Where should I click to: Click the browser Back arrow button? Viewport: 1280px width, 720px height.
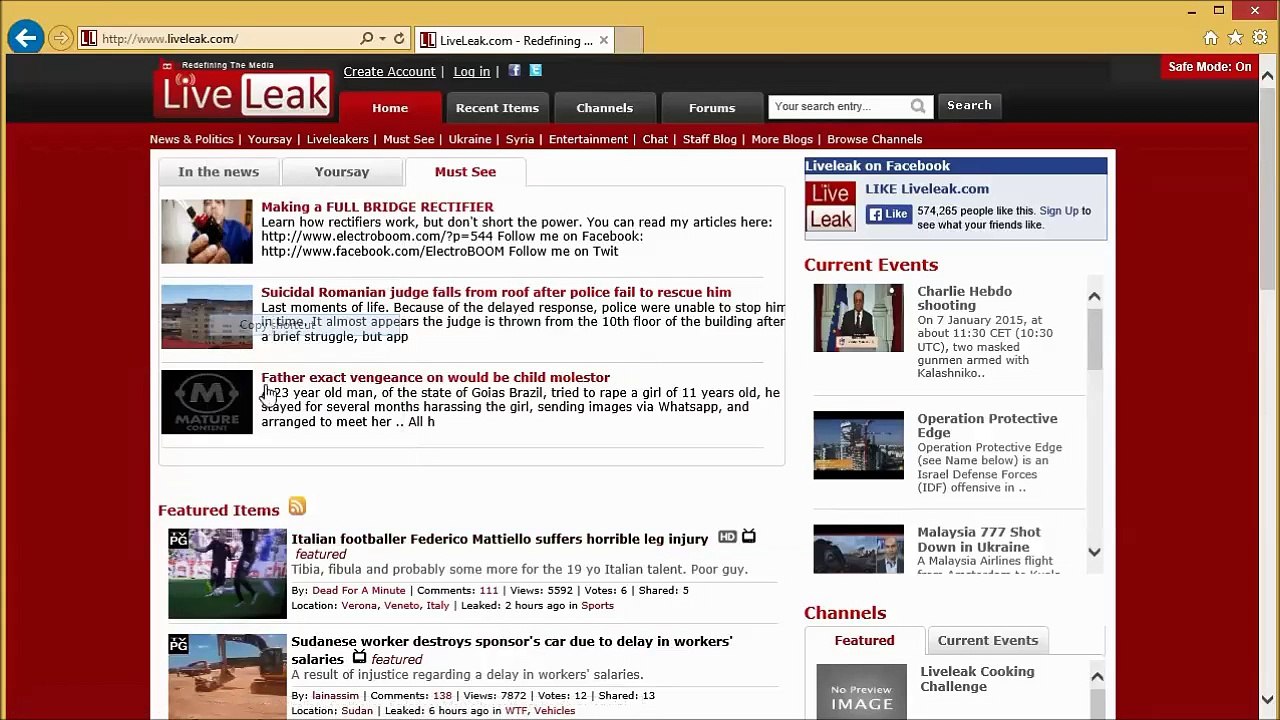[25, 38]
